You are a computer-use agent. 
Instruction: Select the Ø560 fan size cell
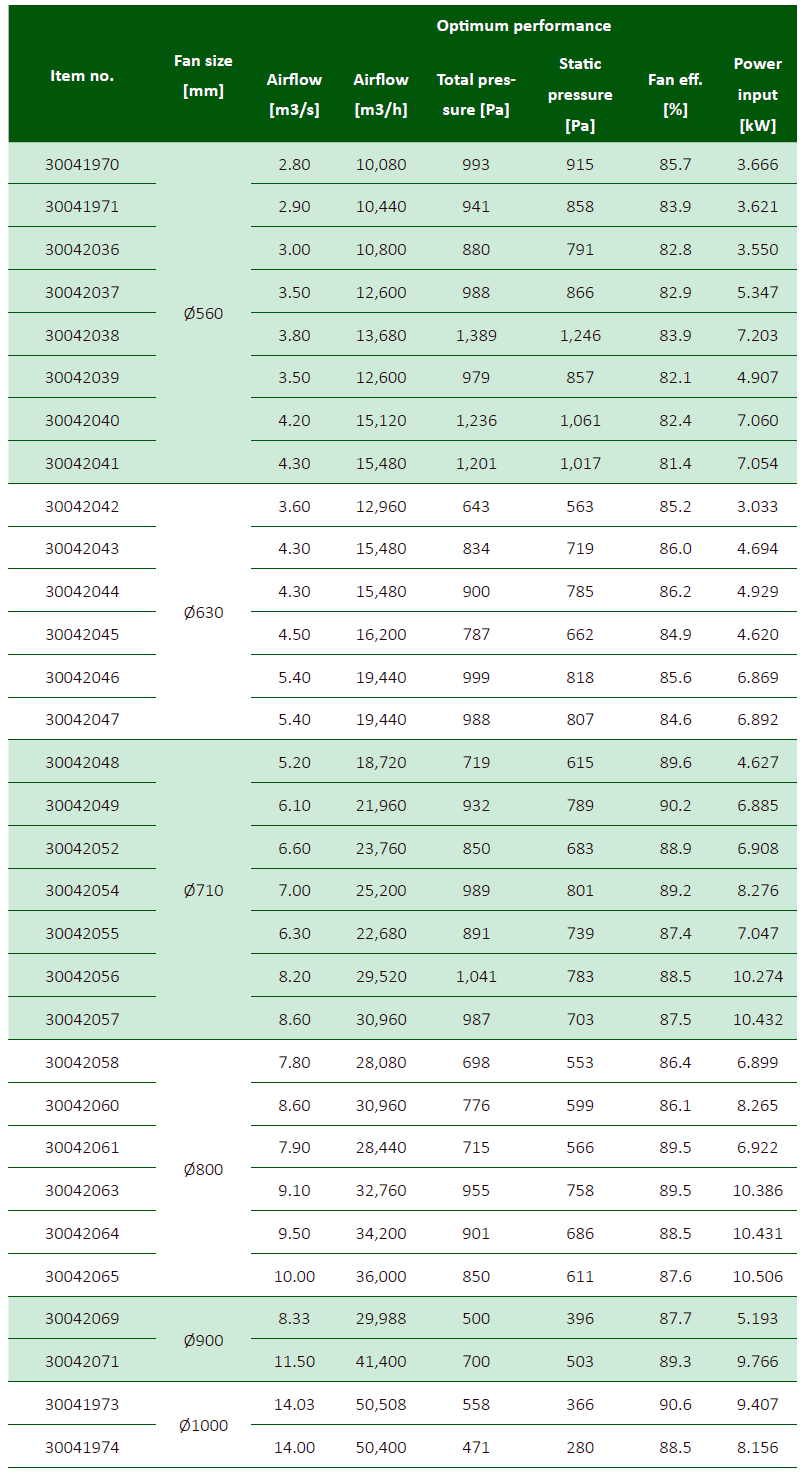[x=203, y=313]
